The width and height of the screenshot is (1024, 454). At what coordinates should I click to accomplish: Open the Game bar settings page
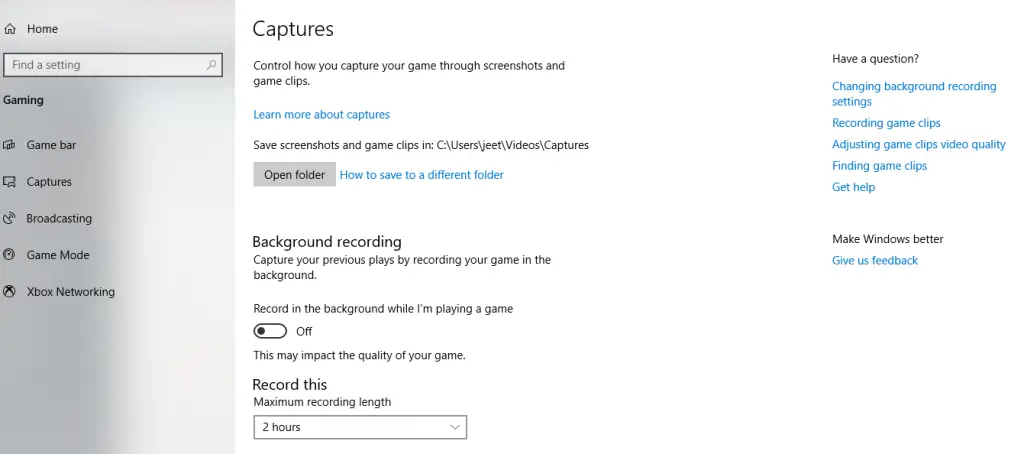click(x=51, y=145)
